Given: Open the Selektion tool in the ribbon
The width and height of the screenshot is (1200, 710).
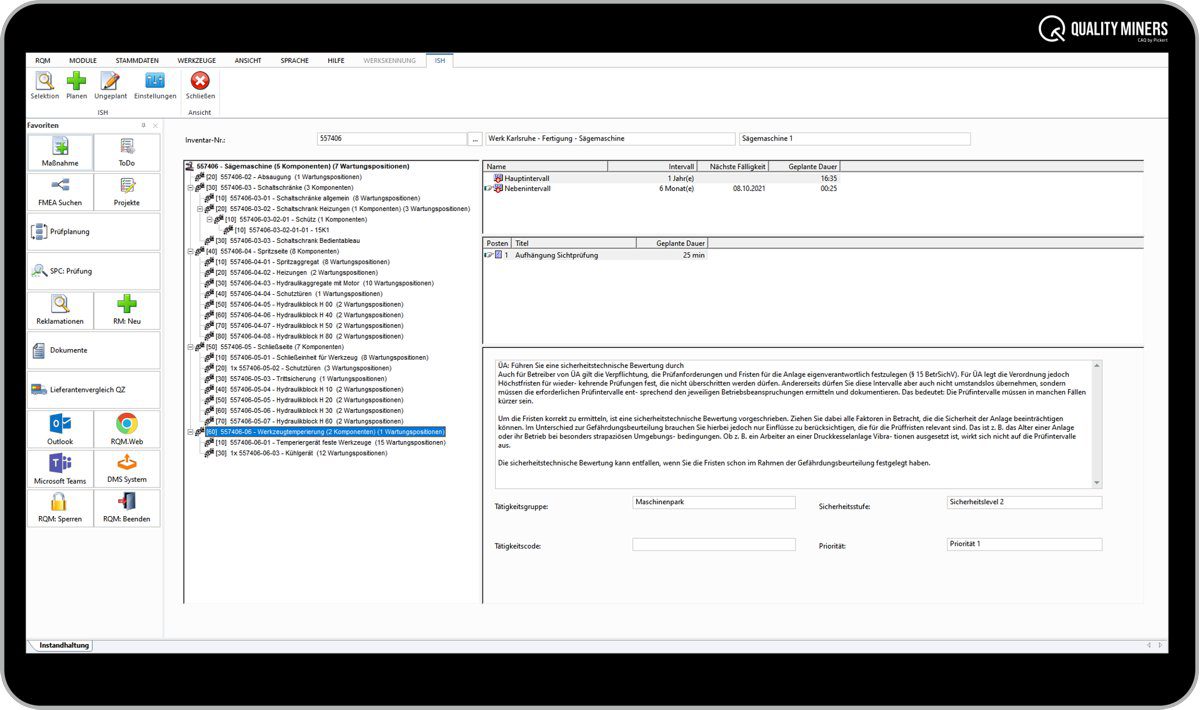Looking at the screenshot, I should click(x=44, y=85).
